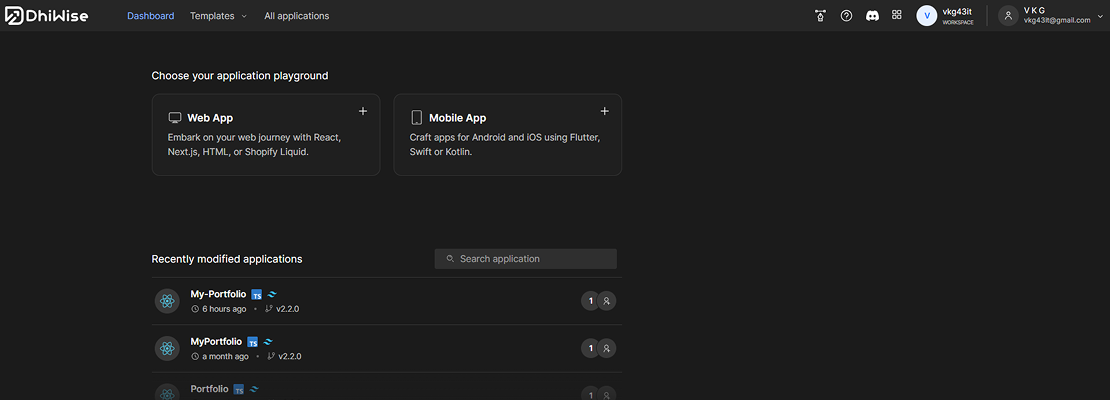Click the Search application field
The width and height of the screenshot is (1110, 400).
(x=526, y=259)
